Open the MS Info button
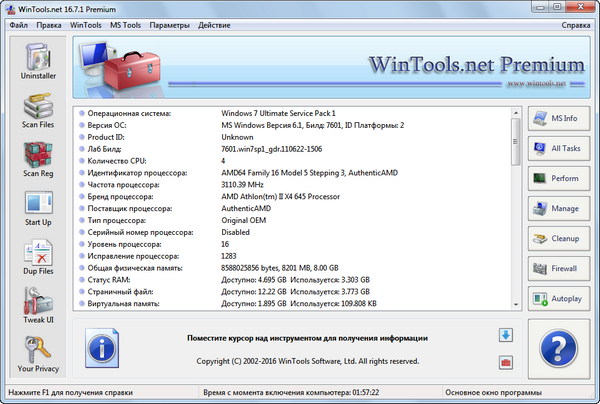The image size is (600, 404). coord(557,119)
